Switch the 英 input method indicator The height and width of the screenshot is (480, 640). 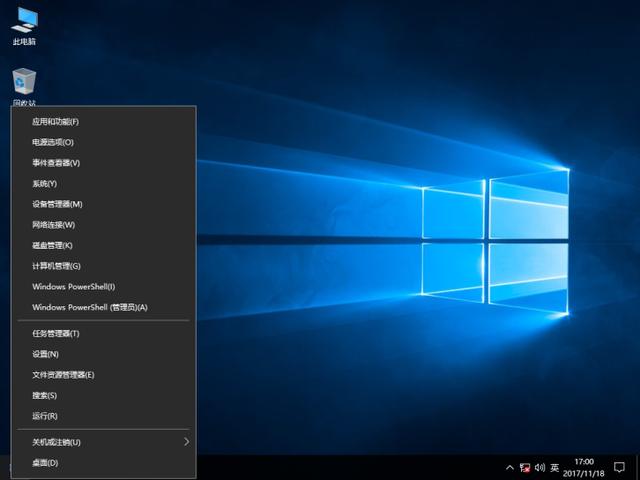[554, 467]
